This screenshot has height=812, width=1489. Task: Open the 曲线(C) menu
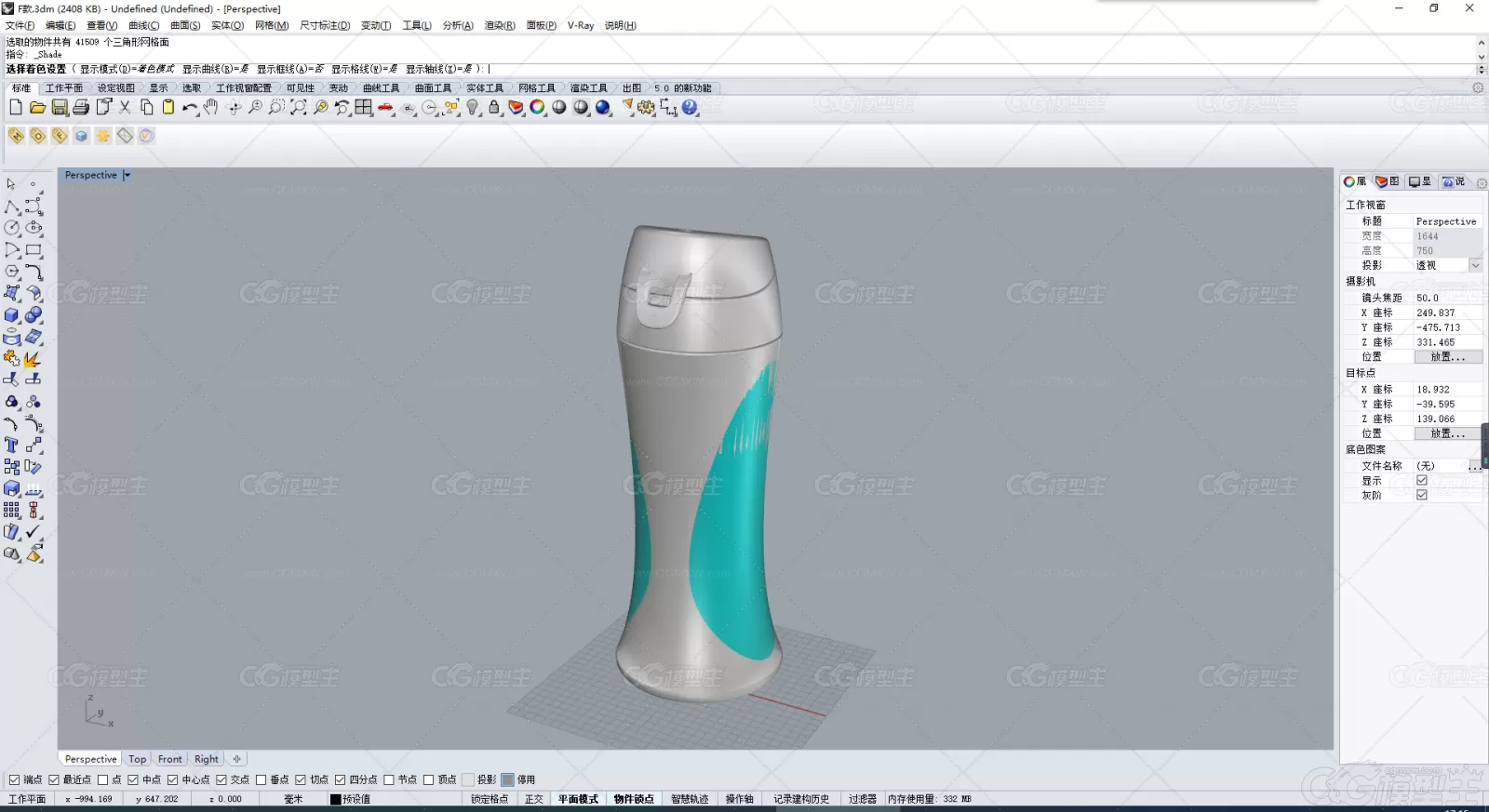[143, 25]
